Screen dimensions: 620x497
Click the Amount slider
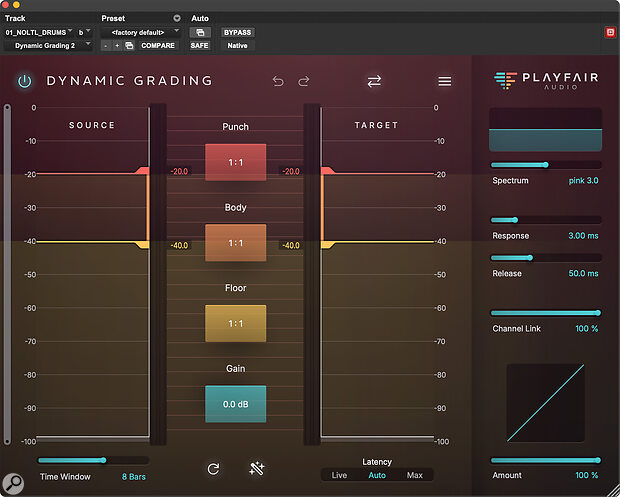546,460
